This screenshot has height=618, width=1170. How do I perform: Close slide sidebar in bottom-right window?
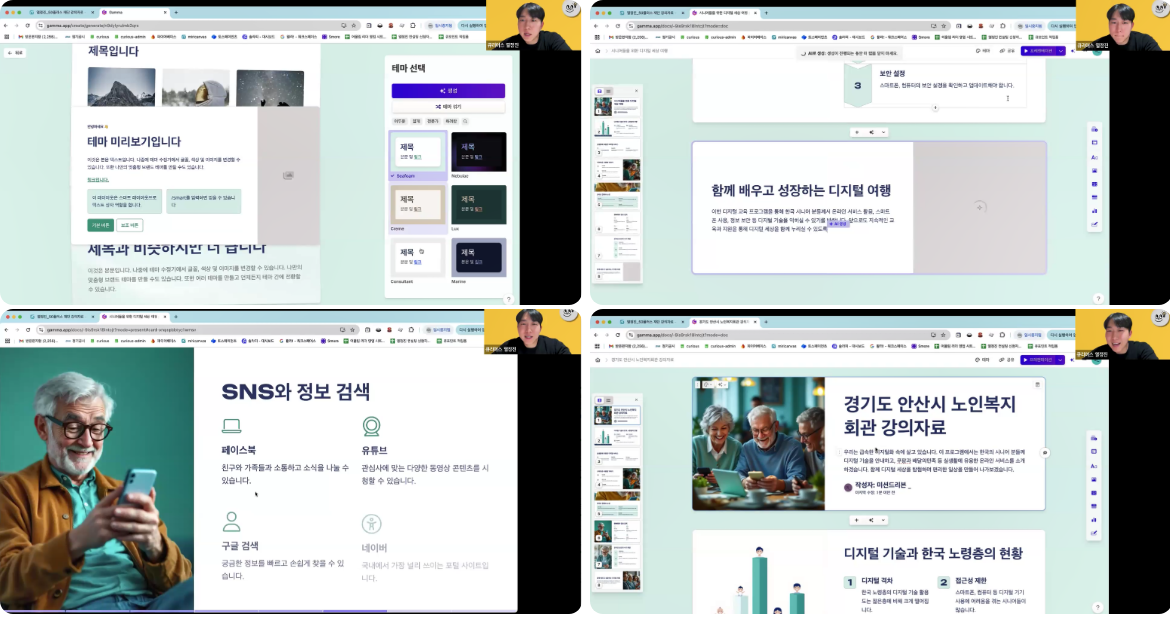click(636, 400)
